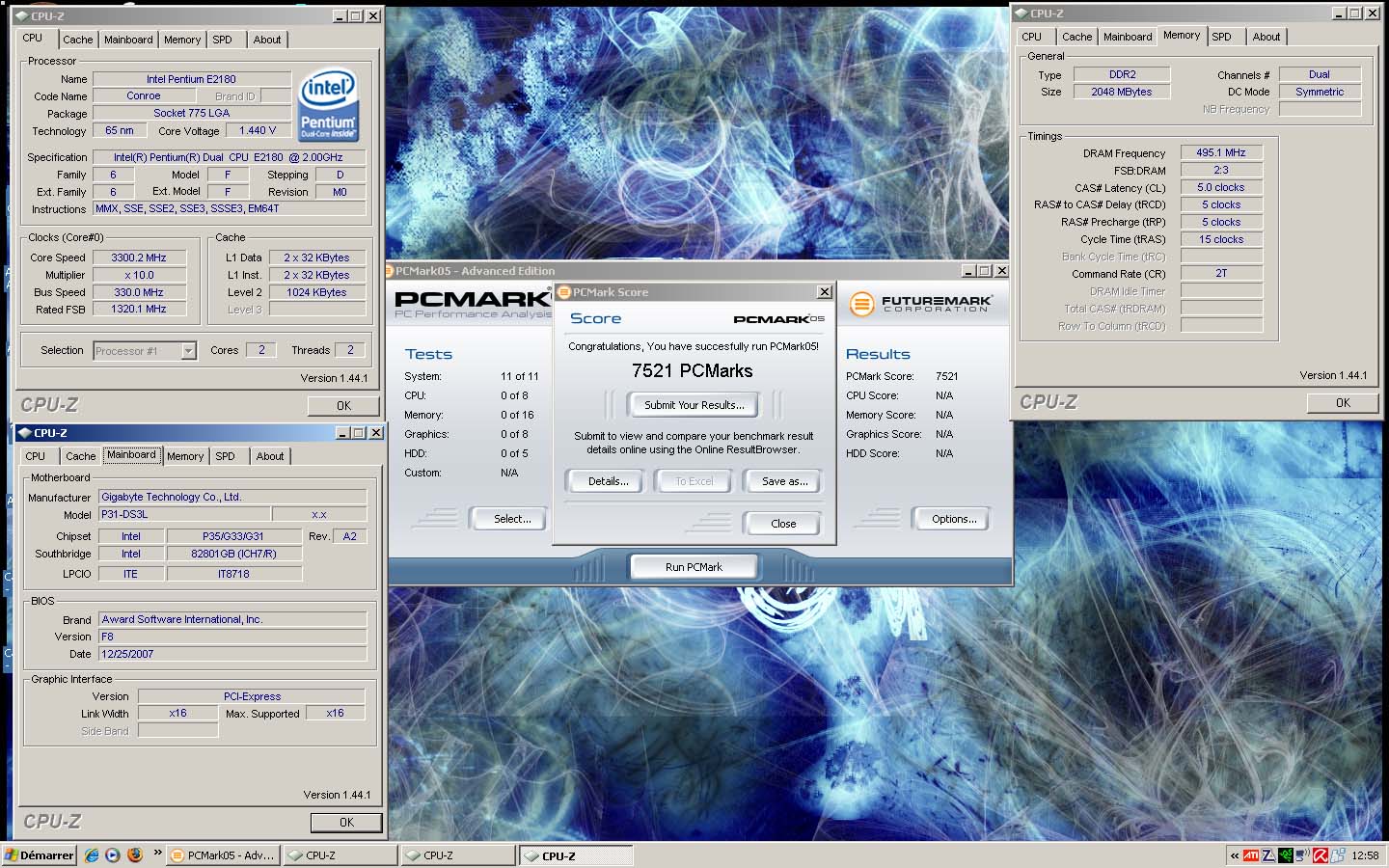
Task: Launch Internet Explorer from quick launch
Action: point(92,855)
